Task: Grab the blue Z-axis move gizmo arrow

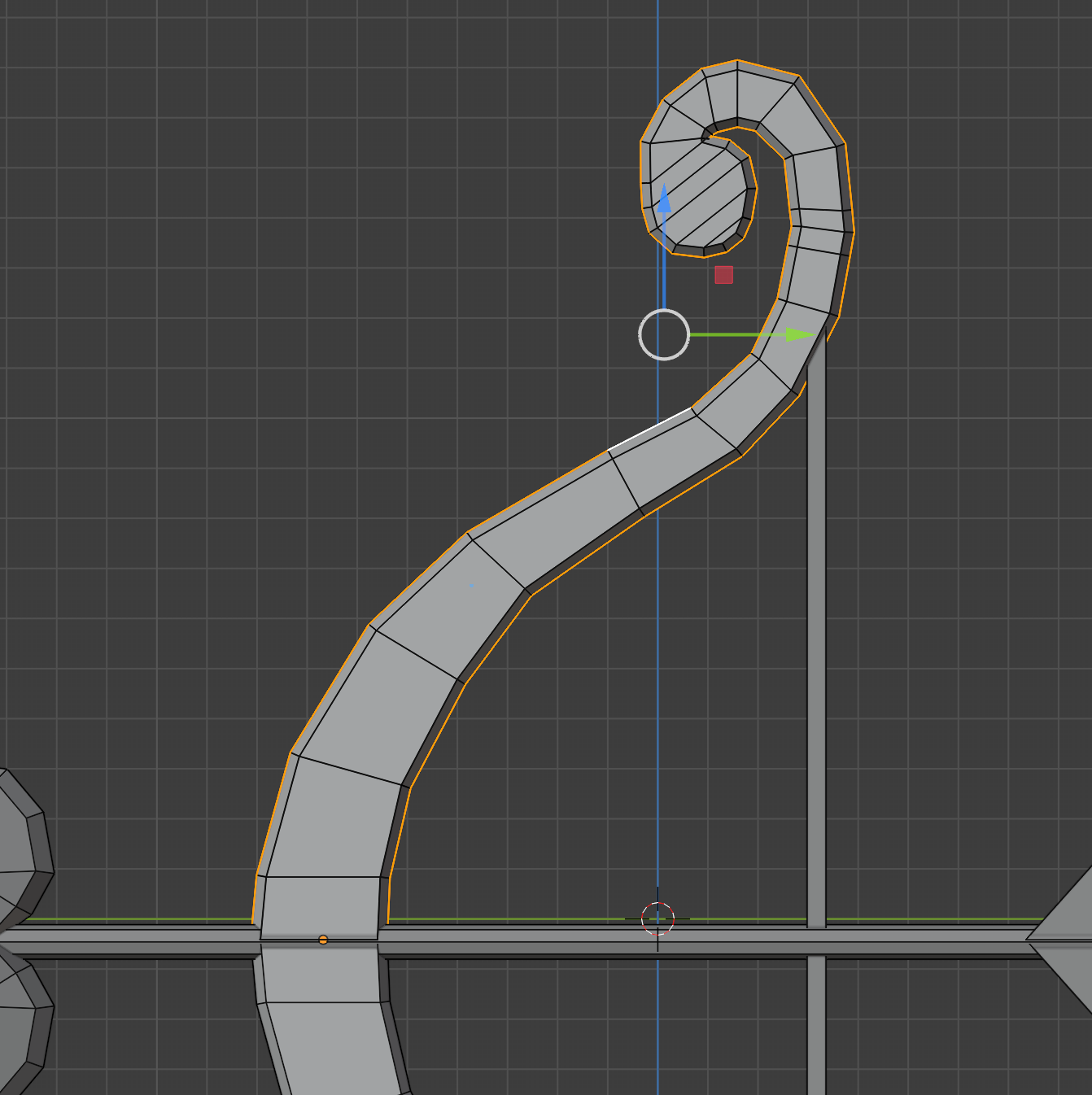Action: click(665, 199)
